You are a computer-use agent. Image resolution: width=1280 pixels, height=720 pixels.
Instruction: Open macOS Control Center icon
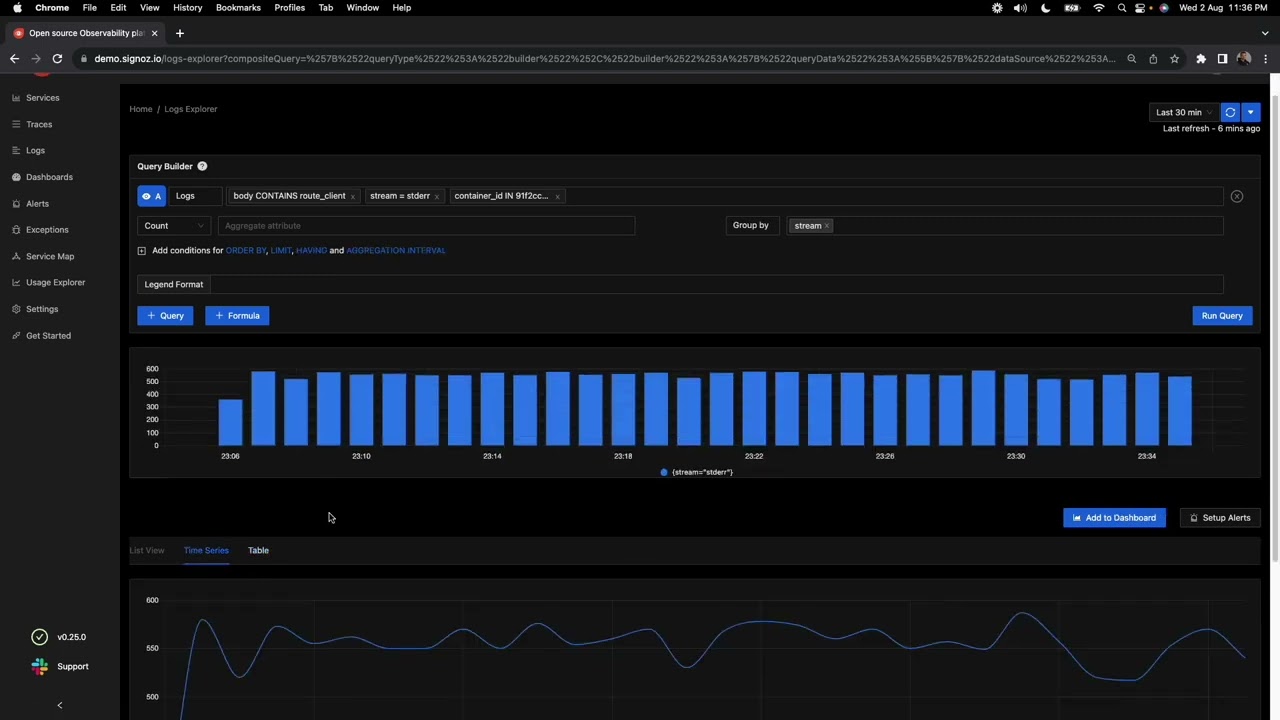(x=1140, y=8)
